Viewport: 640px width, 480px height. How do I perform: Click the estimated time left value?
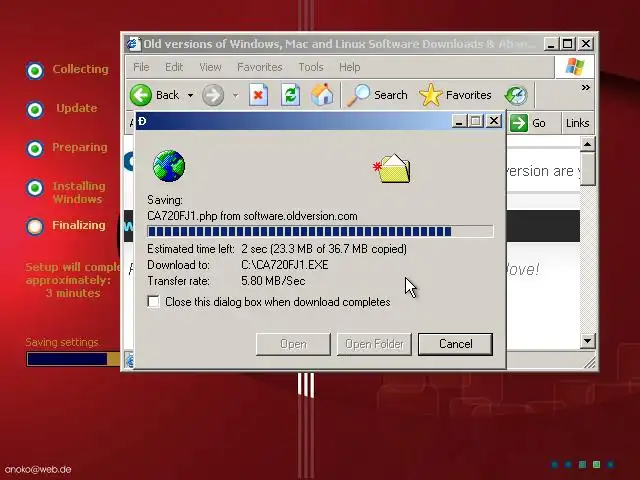pos(324,249)
